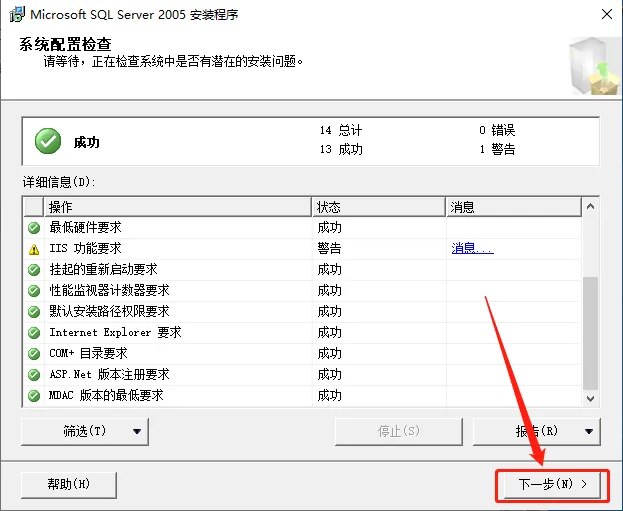Viewport: 623px width, 511px height.
Task: Select the COM+ 目录要求 row text
Action: point(88,353)
